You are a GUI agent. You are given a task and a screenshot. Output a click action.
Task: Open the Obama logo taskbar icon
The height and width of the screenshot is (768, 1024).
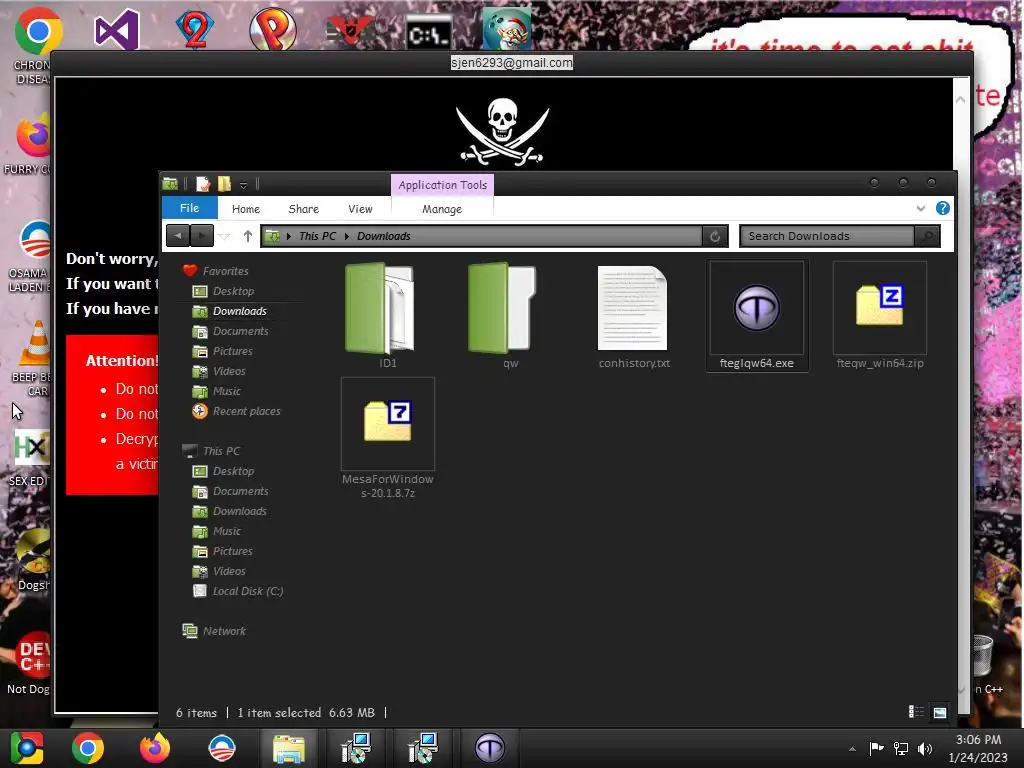click(221, 748)
